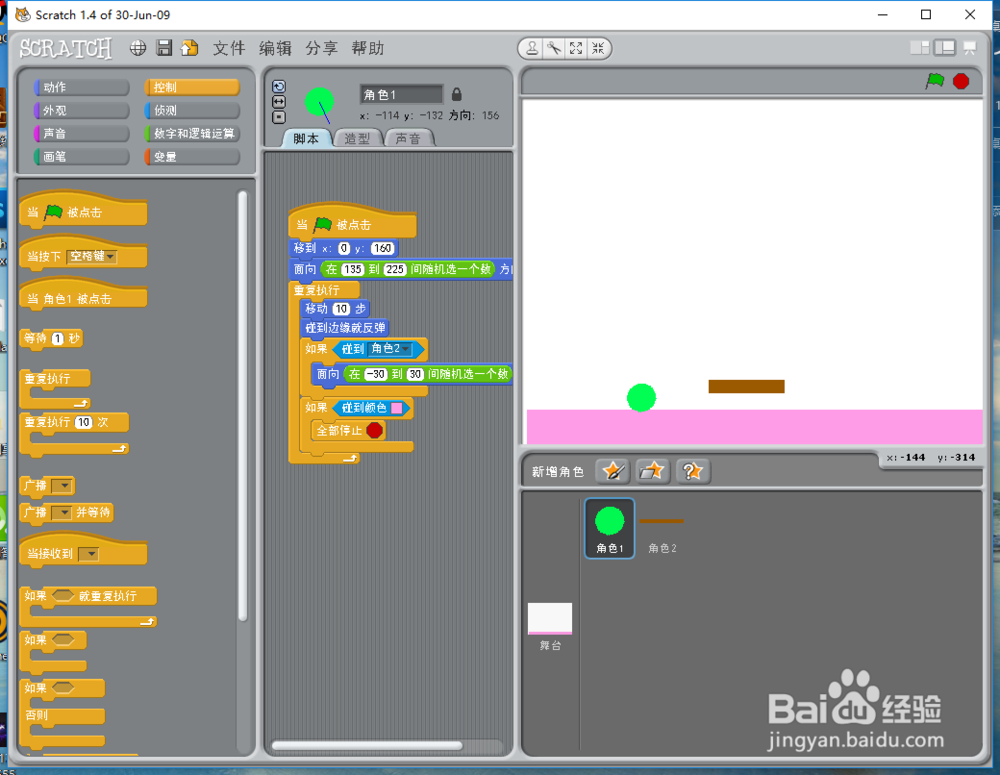
Task: Click the 1 second value in 等待 block
Action: click(57, 339)
